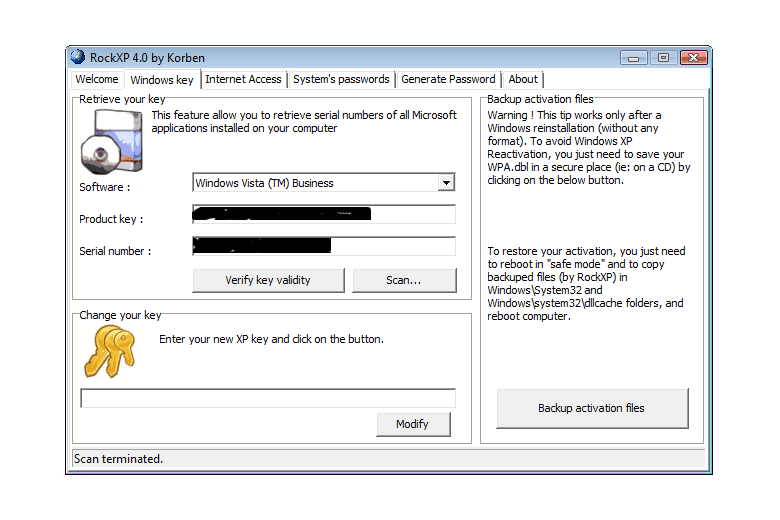Click the 'RockXP 4.0 by Korben' window title
The width and height of the screenshot is (780, 520).
(147, 58)
